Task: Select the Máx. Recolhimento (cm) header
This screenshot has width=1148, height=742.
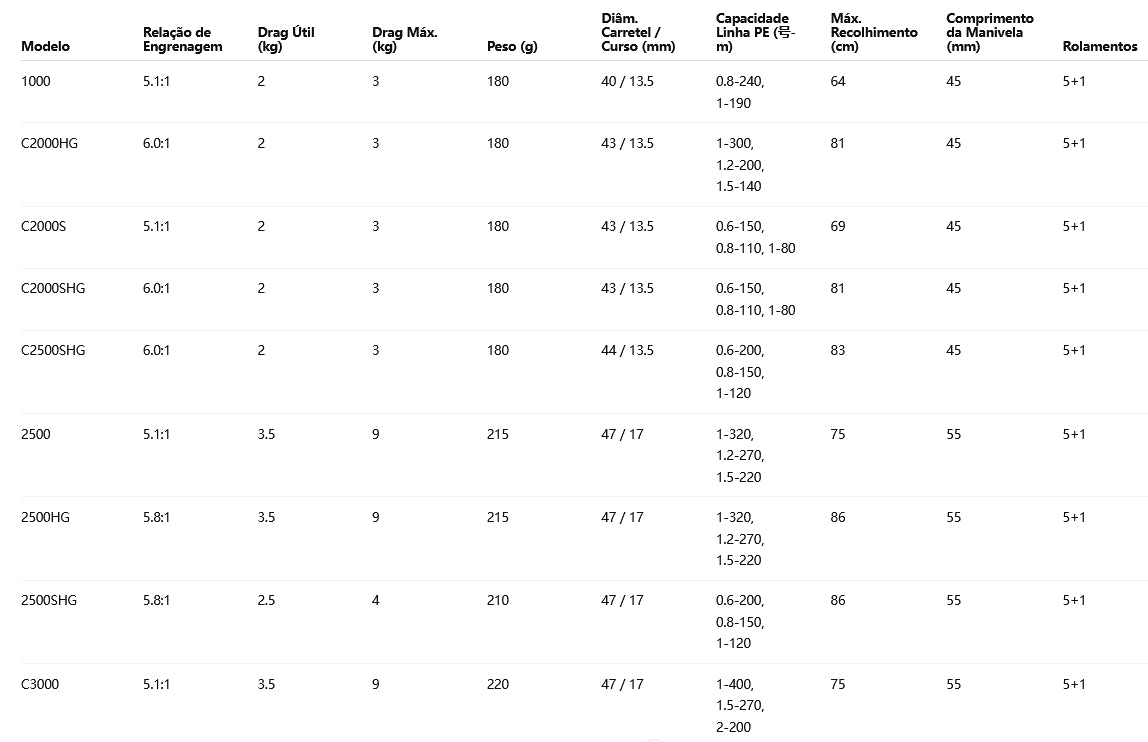Action: pos(873,33)
